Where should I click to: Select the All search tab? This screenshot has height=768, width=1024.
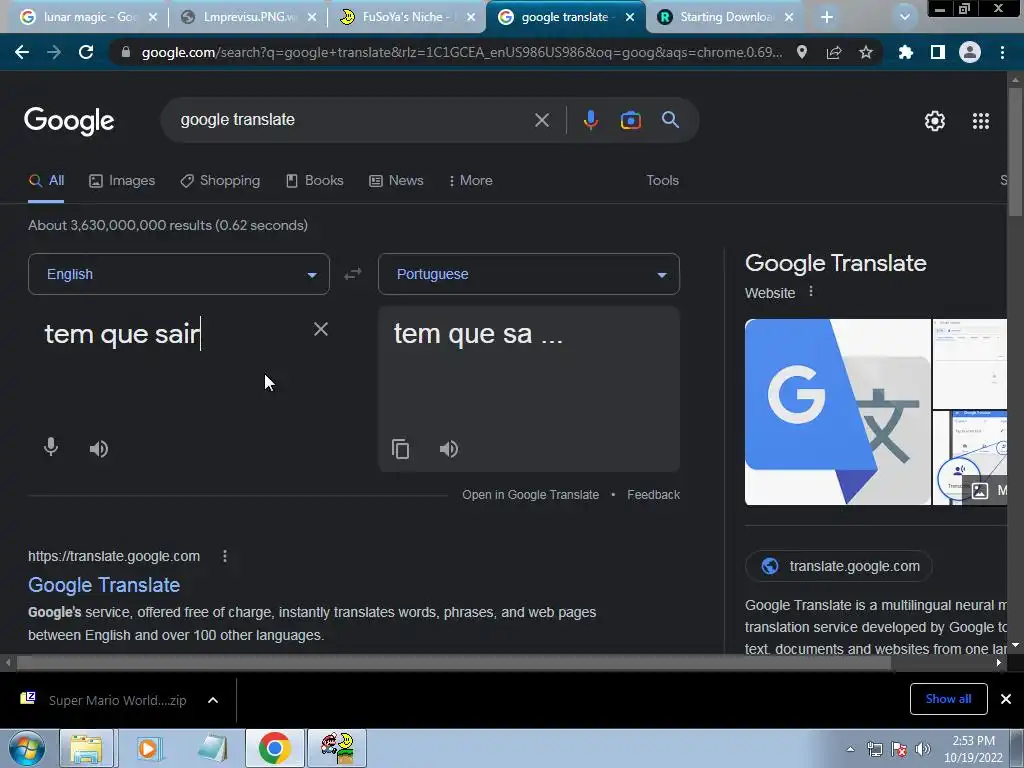coord(46,181)
